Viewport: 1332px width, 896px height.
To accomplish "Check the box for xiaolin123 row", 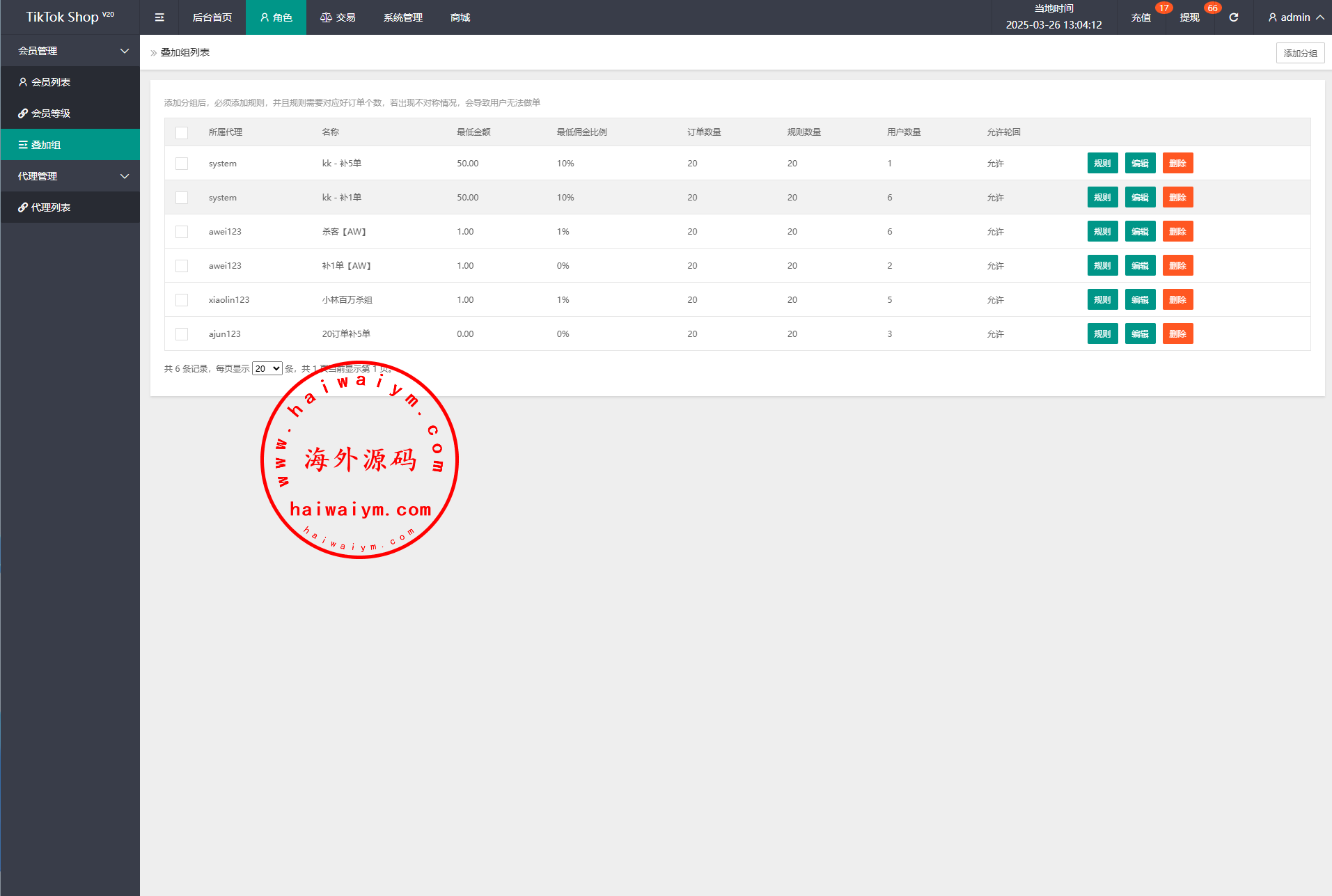I will [182, 300].
